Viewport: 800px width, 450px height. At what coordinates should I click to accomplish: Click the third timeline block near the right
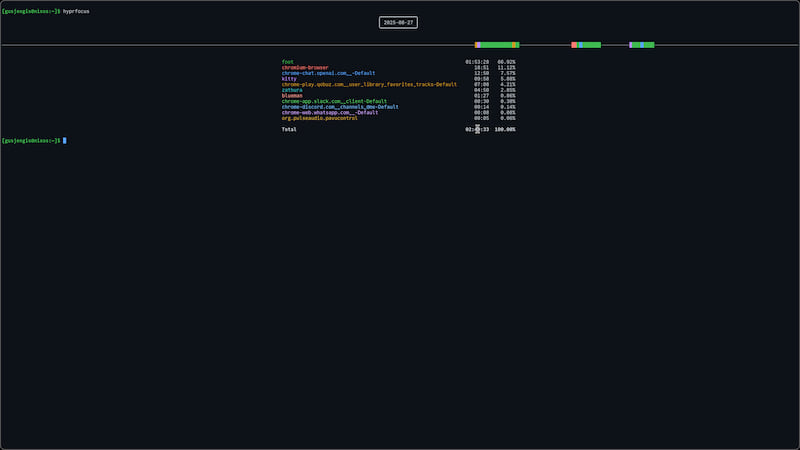(x=643, y=45)
